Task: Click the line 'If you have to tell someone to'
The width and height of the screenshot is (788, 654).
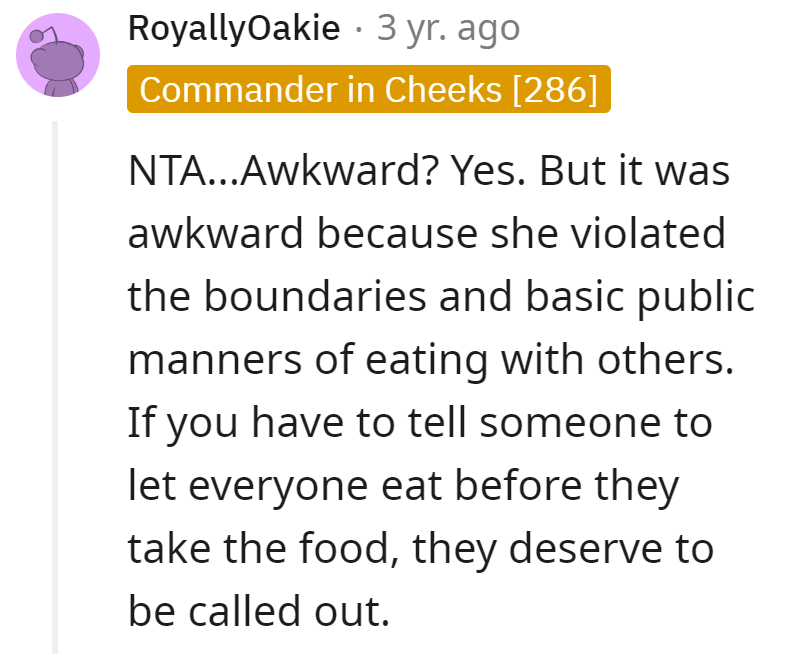Action: pyautogui.click(x=420, y=423)
